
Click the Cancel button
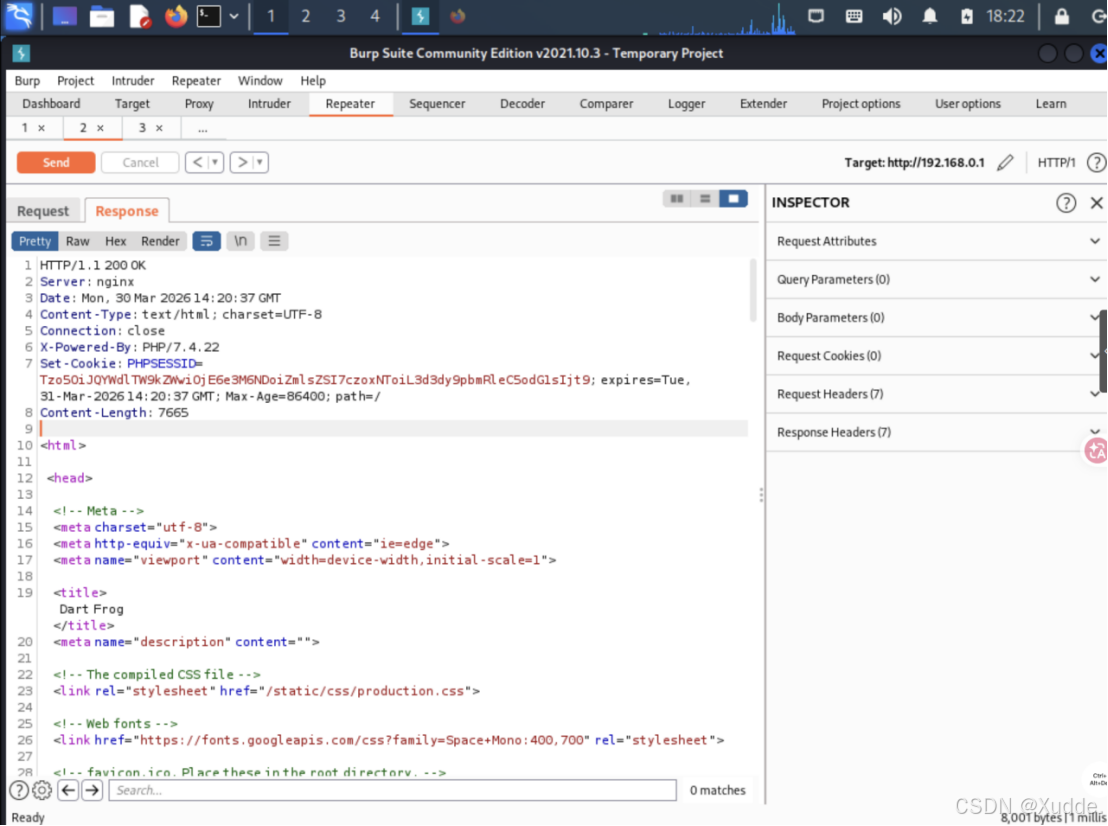140,163
